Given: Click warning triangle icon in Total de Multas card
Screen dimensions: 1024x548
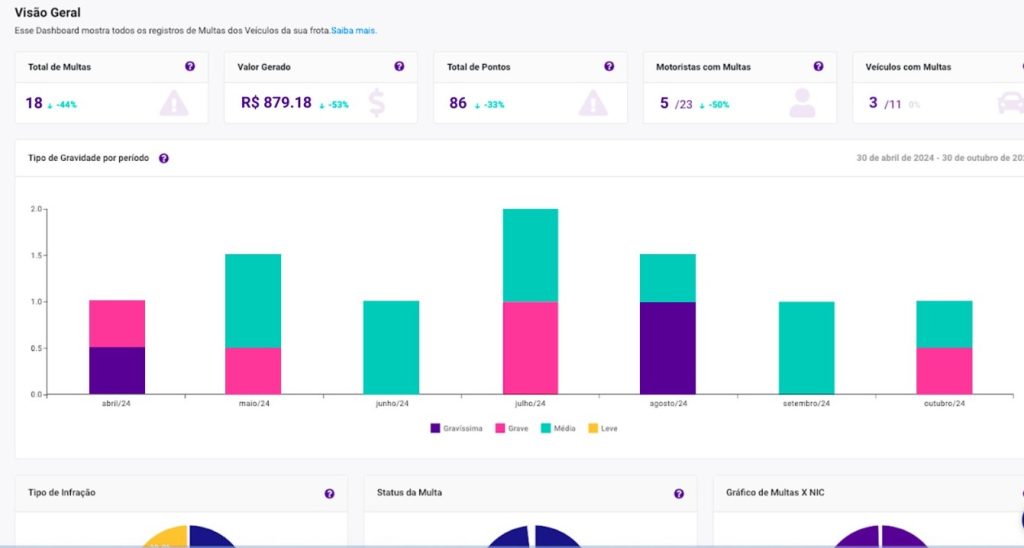Looking at the screenshot, I should tap(174, 103).
